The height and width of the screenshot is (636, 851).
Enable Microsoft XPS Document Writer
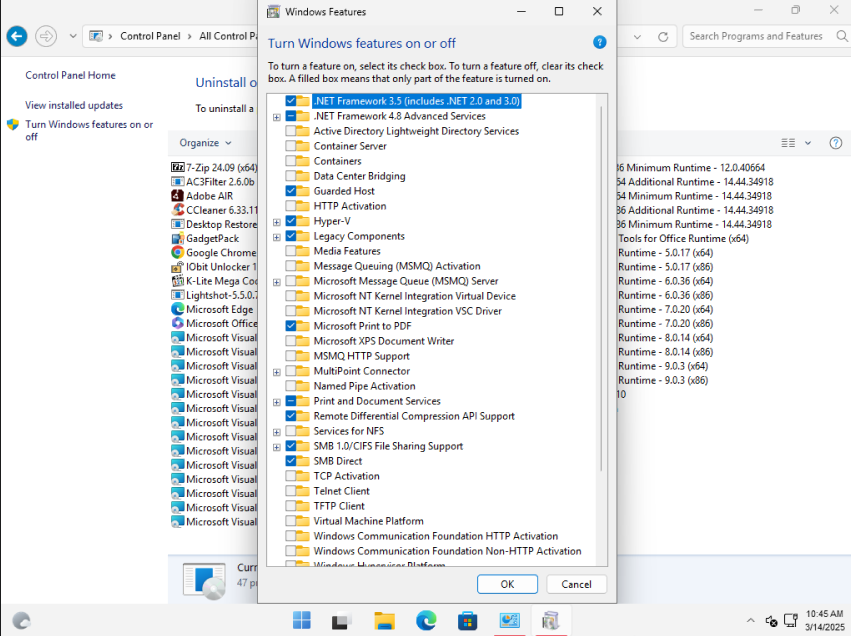tap(290, 341)
